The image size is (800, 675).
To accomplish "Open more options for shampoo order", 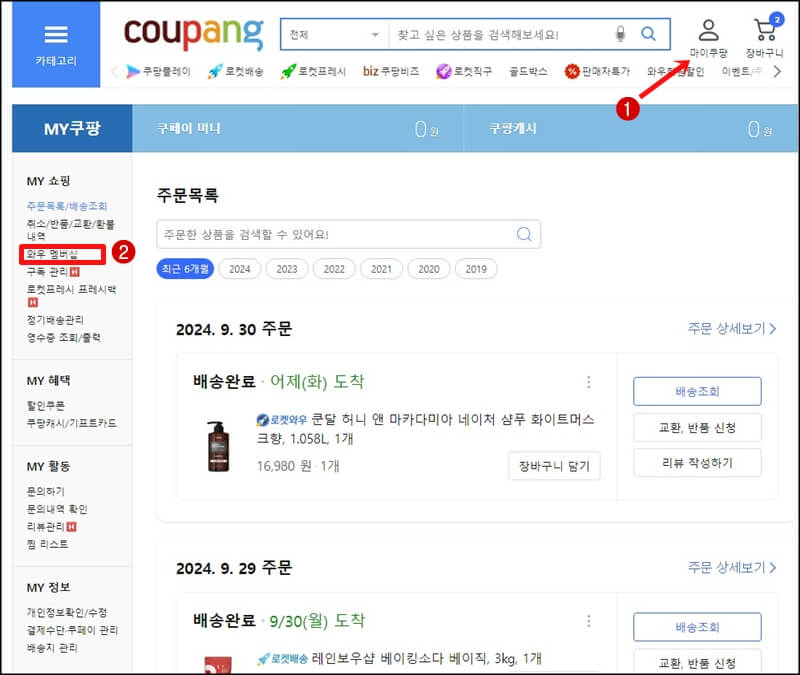I will (x=589, y=382).
